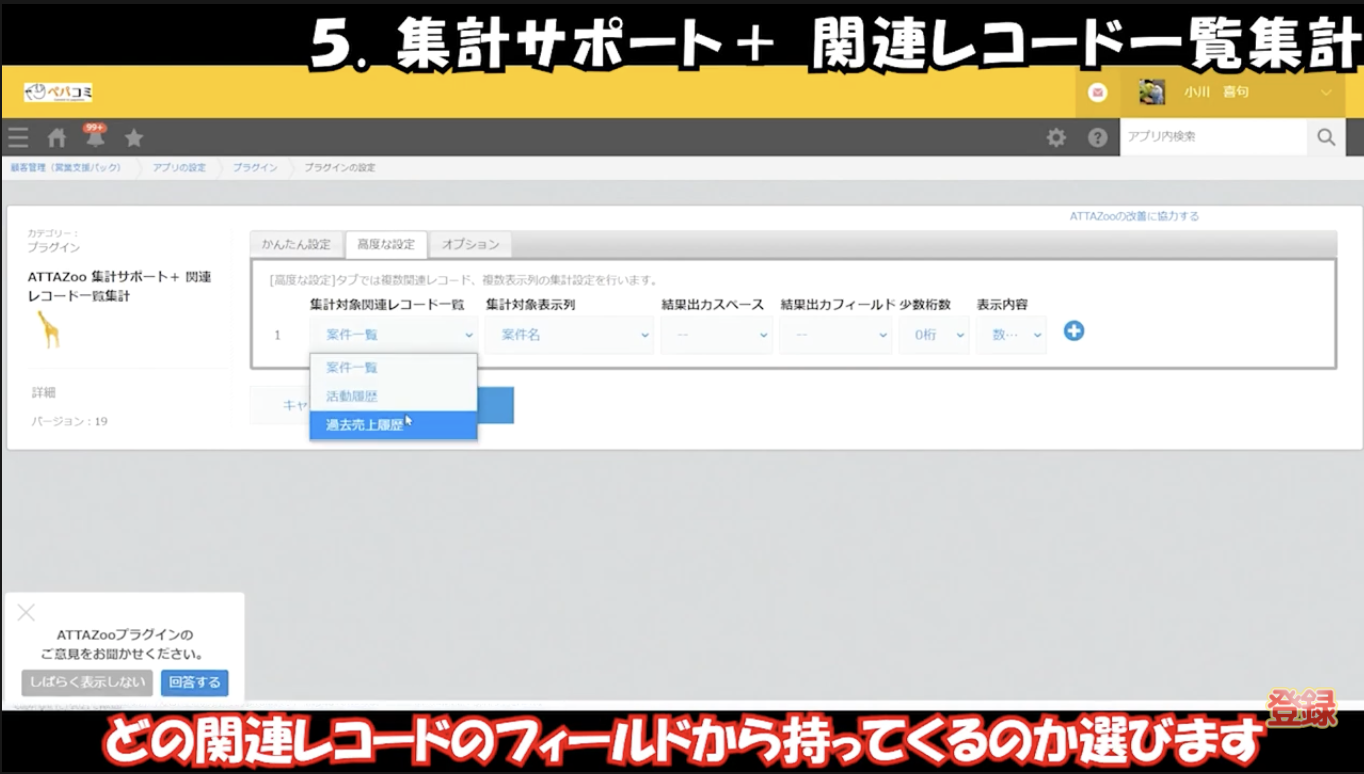Open the notification bell with red badge

(93, 137)
